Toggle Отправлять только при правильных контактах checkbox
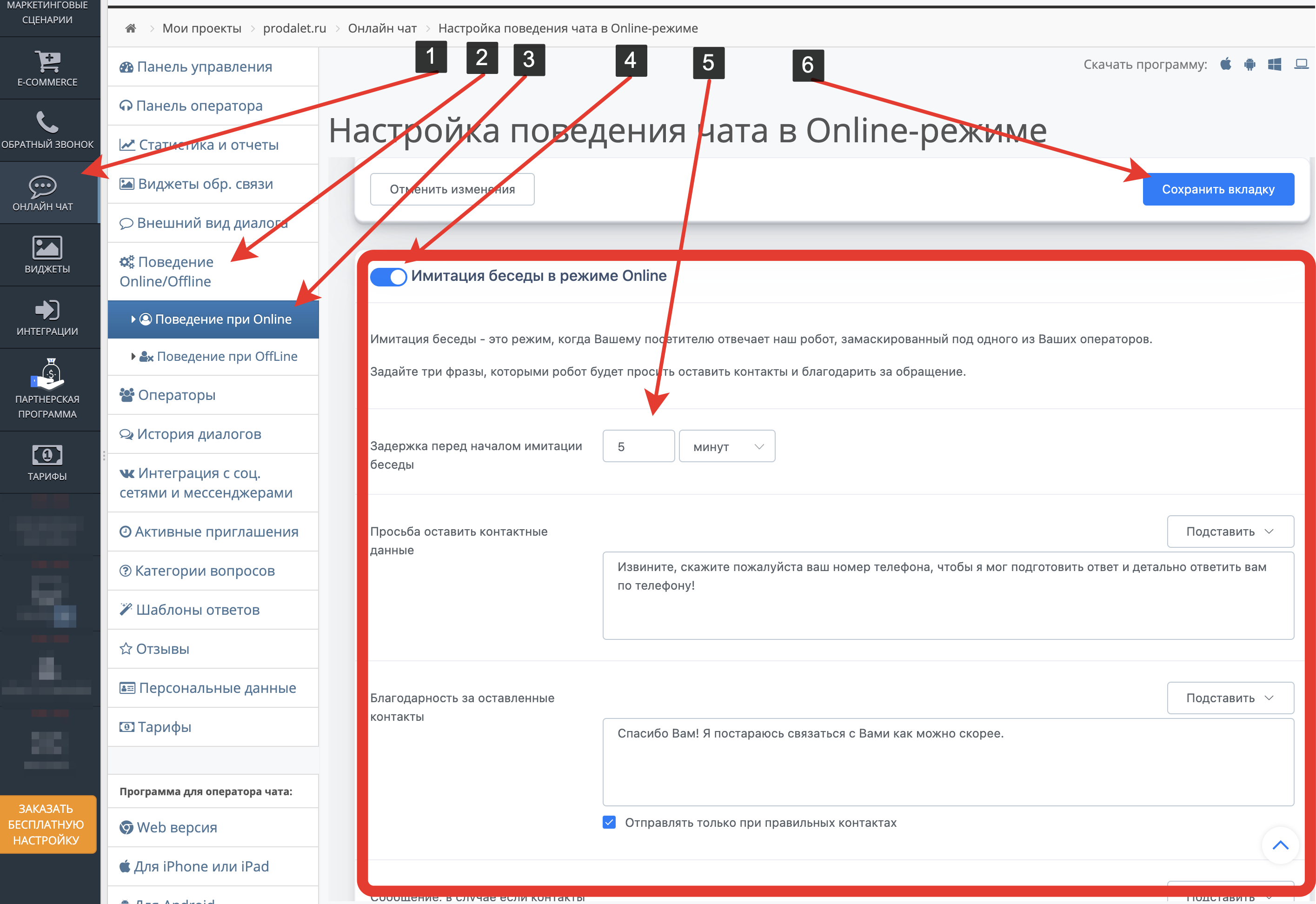This screenshot has width=1316, height=904. 609,823
